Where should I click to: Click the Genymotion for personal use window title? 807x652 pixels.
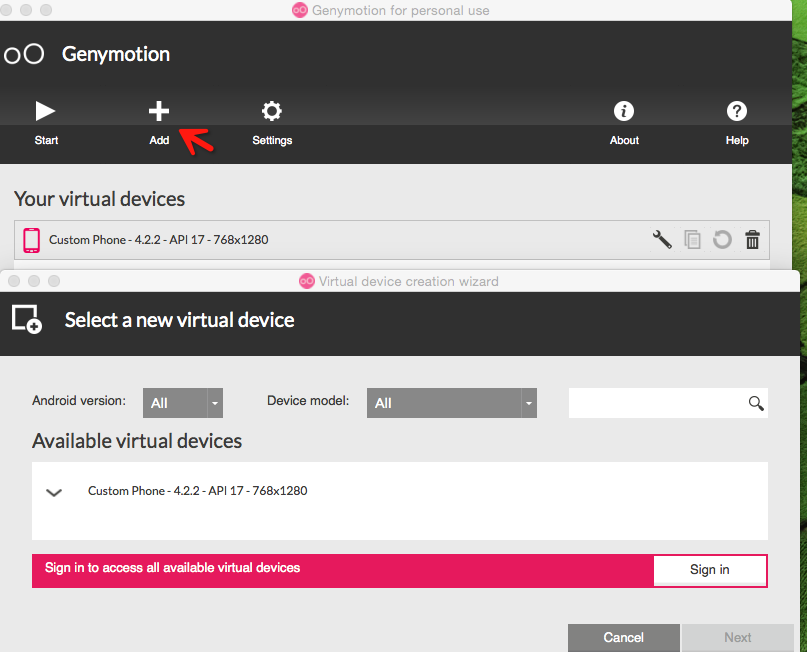click(400, 10)
